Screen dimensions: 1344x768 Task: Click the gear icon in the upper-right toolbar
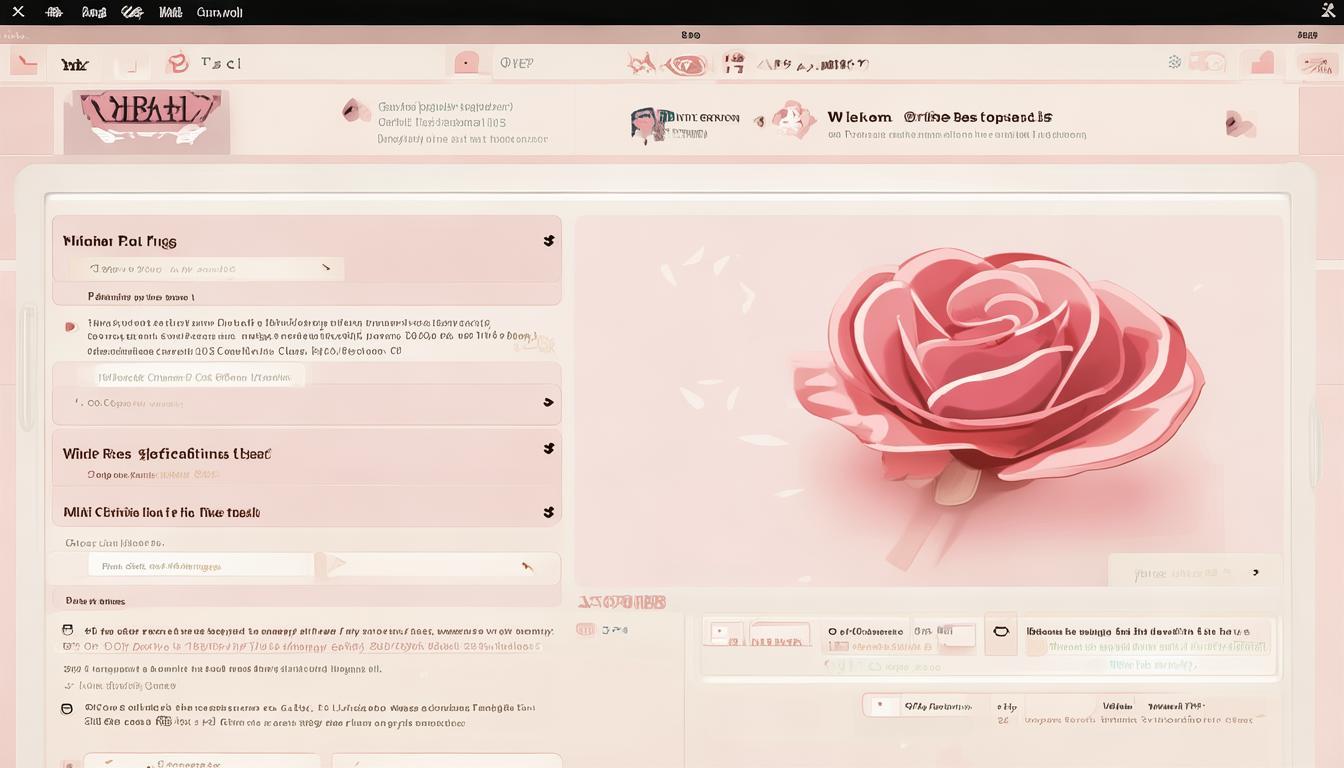point(1175,62)
